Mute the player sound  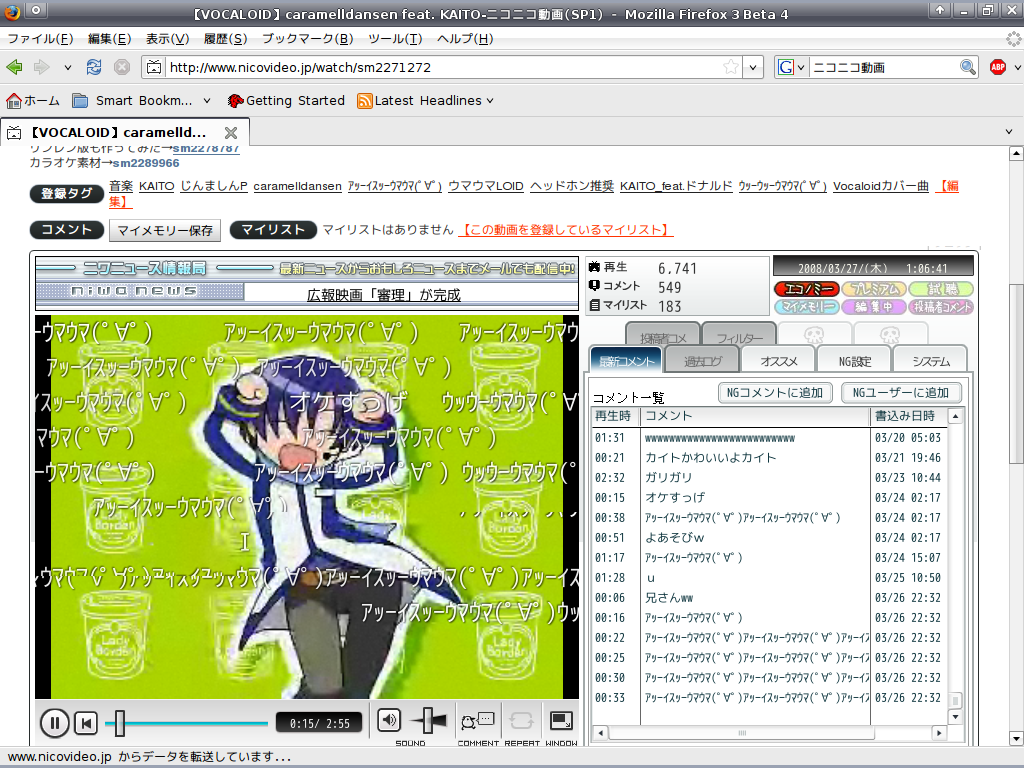(389, 720)
